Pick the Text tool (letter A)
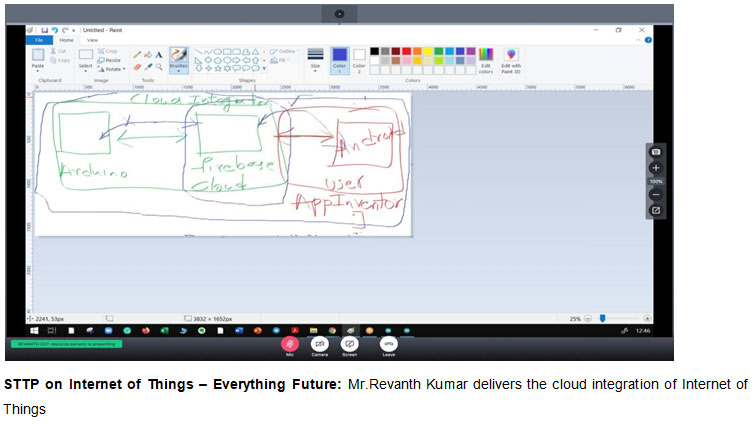The image size is (754, 425). [x=158, y=54]
